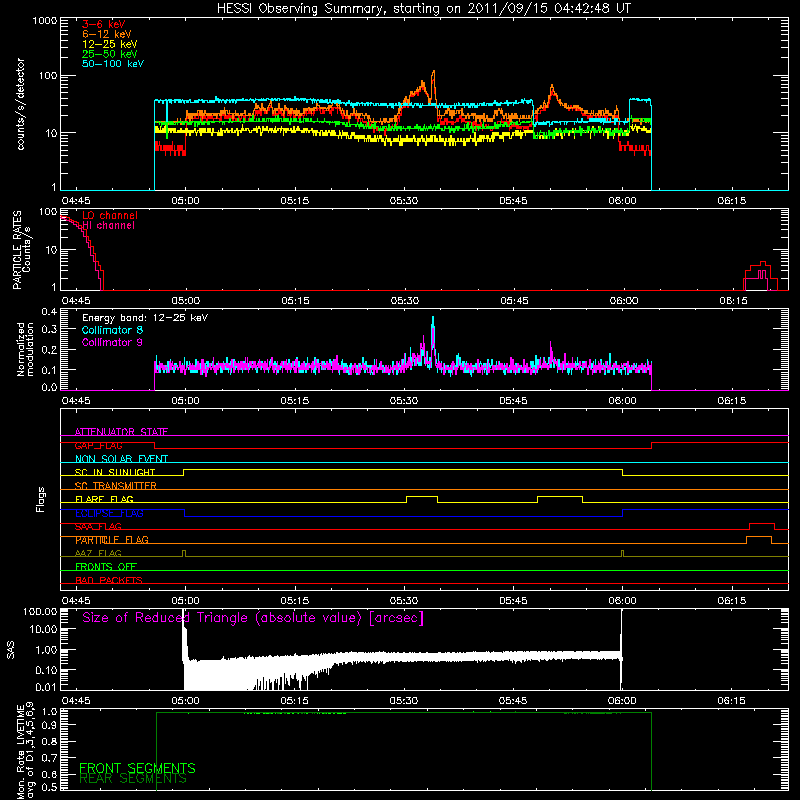Click the AAZ_FLAG label
The image size is (800, 800).
click(98, 554)
